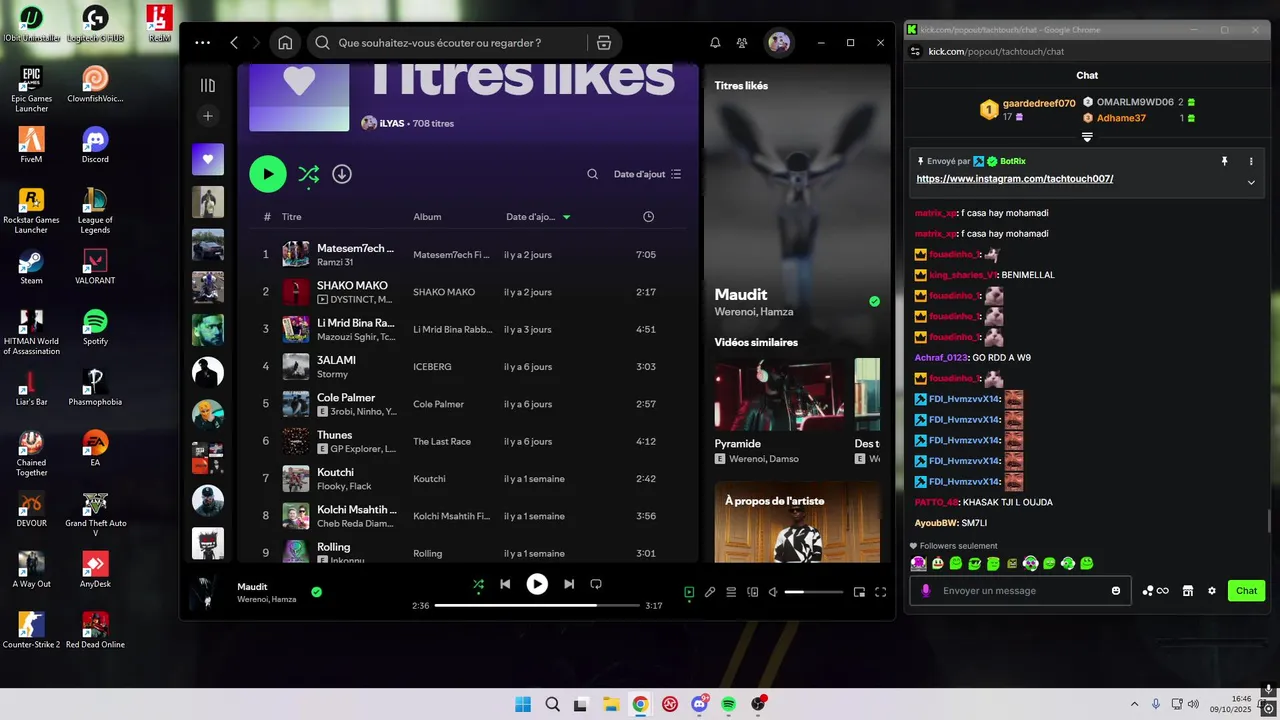
Task: Click Kick chat message input
Action: (x=1020, y=591)
